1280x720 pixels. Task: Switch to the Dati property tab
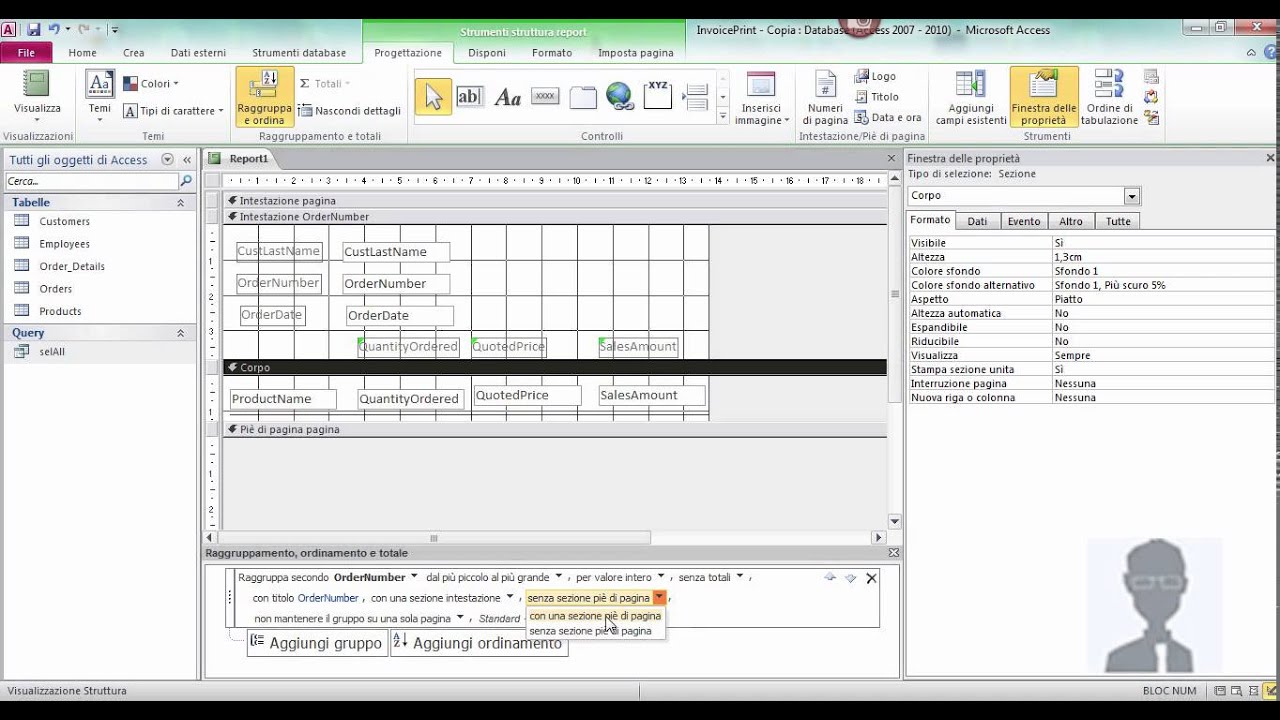point(977,221)
